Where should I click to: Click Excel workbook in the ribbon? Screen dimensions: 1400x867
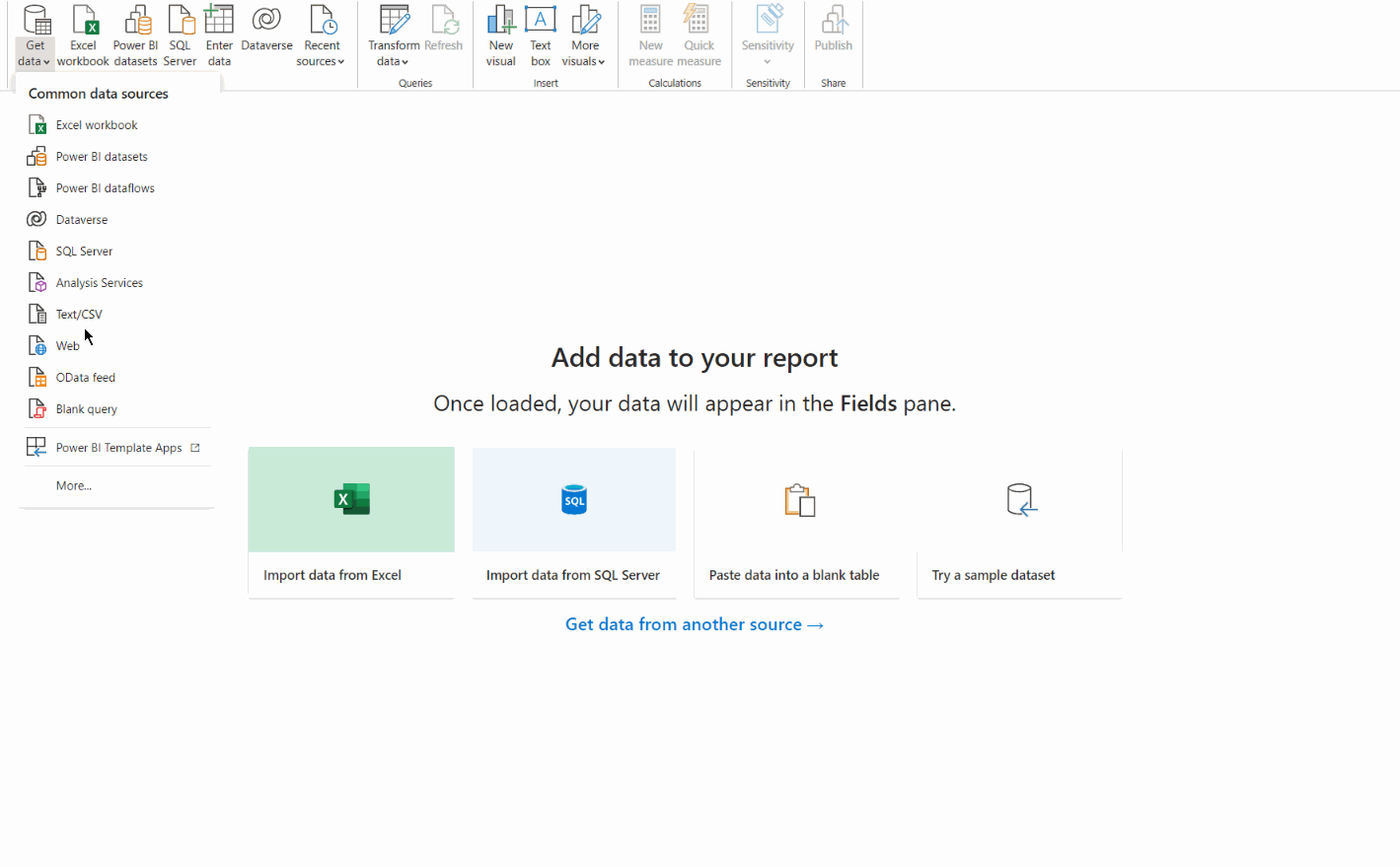84,36
